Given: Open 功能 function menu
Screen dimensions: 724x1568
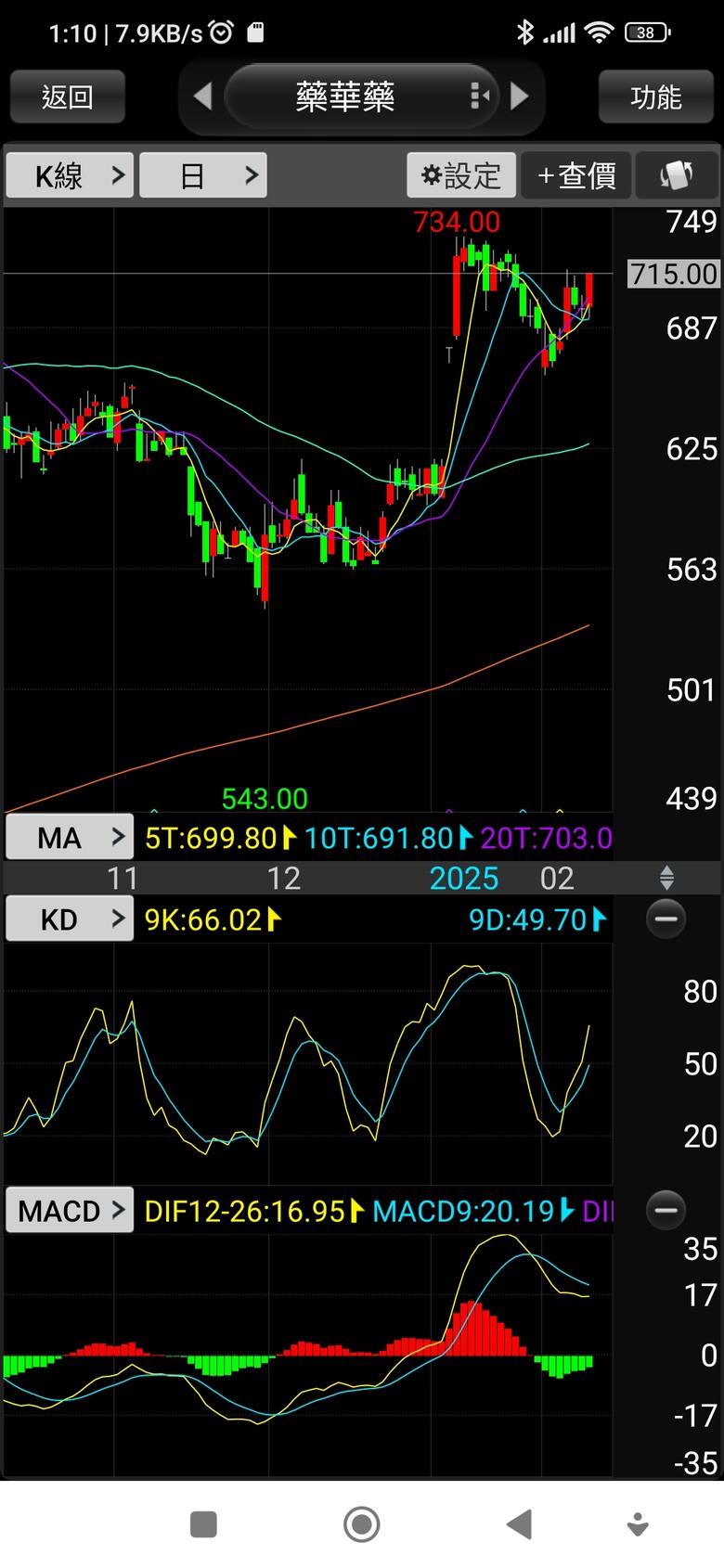Looking at the screenshot, I should click(x=656, y=96).
